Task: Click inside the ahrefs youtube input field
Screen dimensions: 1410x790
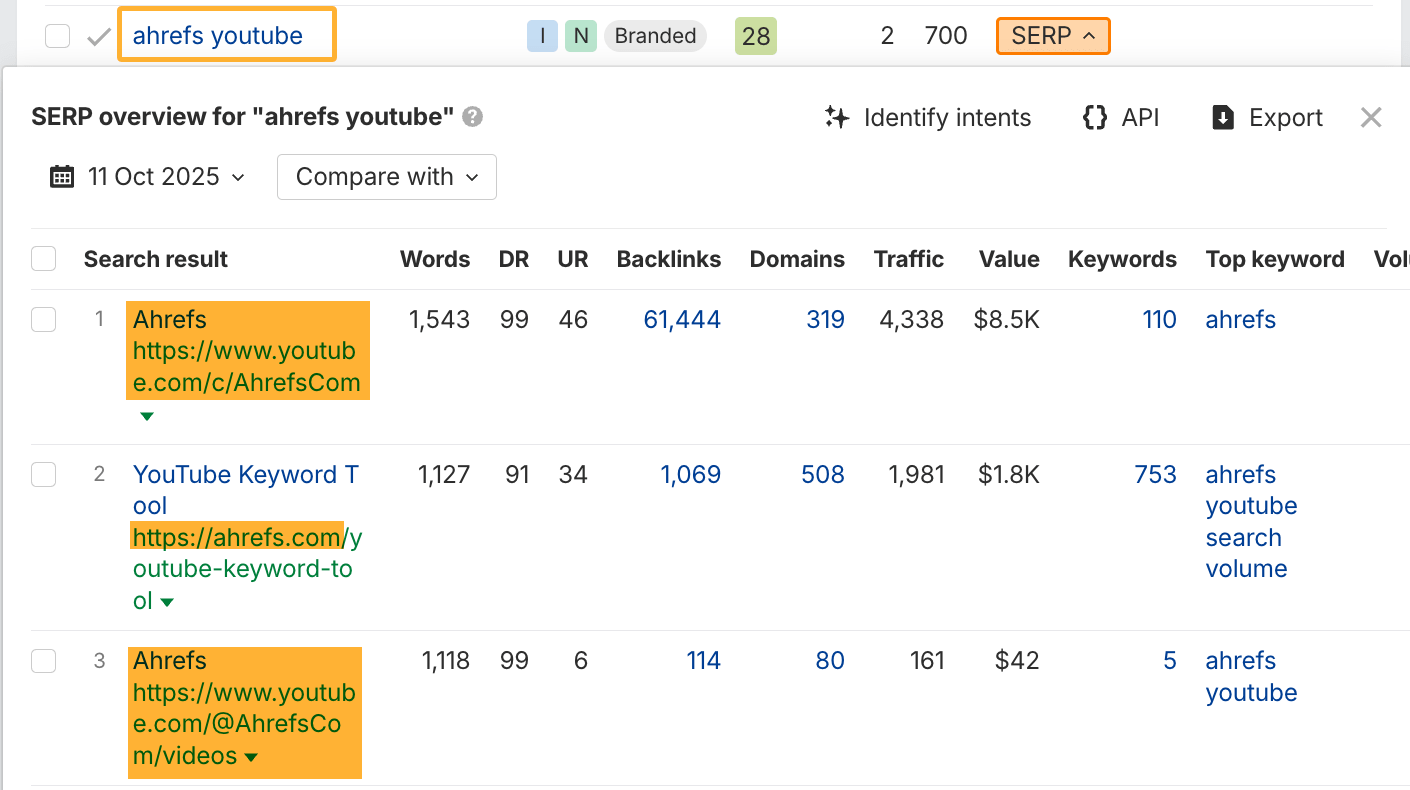Action: 226,35
